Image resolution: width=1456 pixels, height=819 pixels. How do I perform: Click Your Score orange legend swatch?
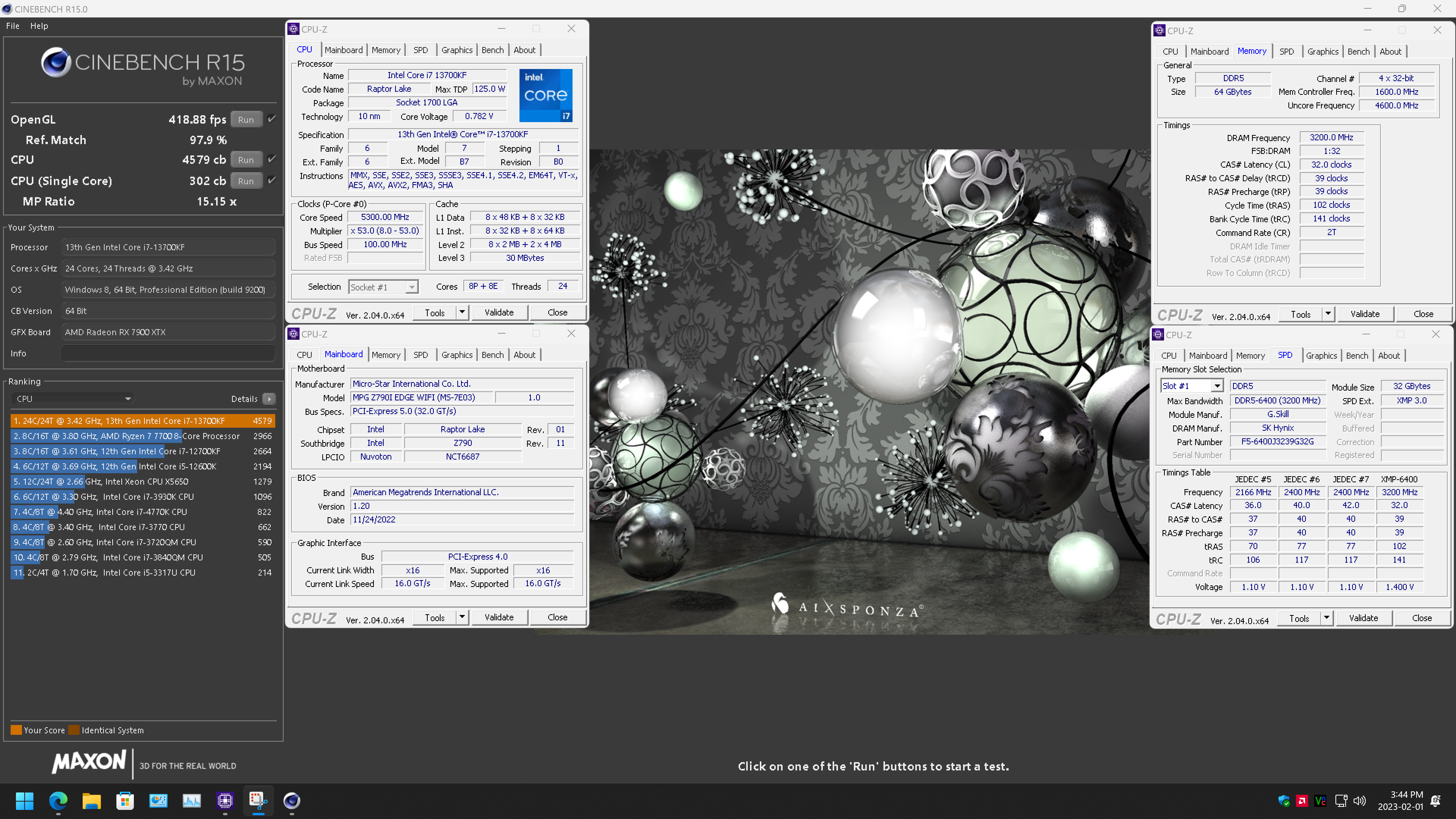coord(16,730)
